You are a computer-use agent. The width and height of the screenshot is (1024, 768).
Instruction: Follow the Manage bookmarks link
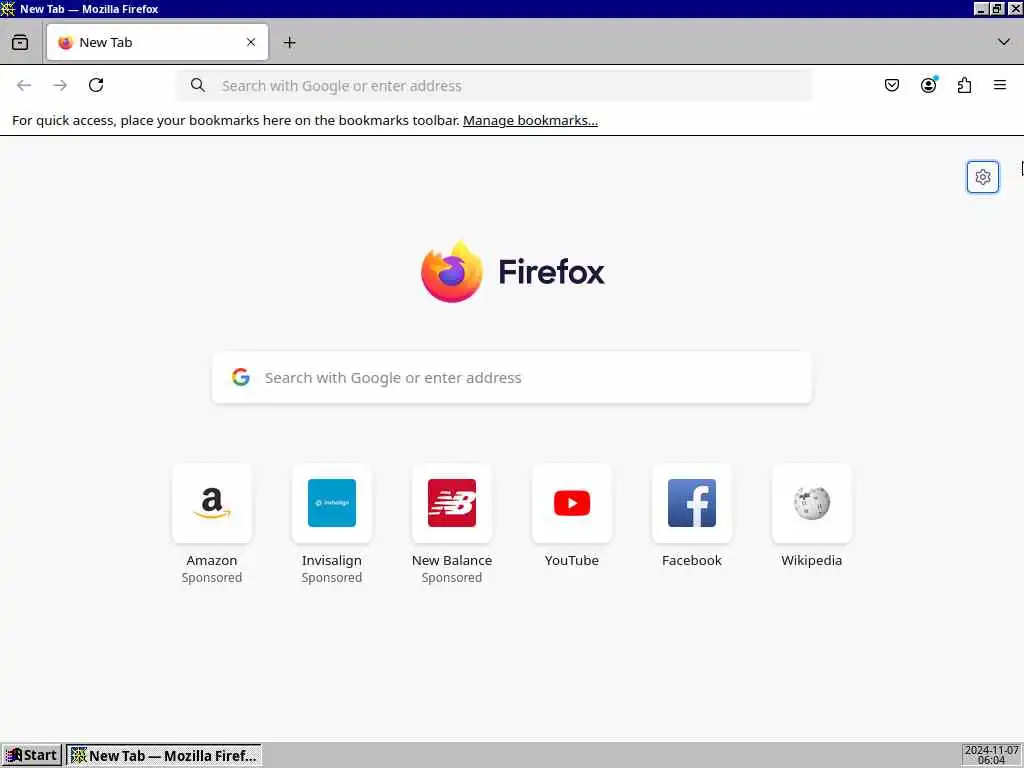click(x=530, y=121)
